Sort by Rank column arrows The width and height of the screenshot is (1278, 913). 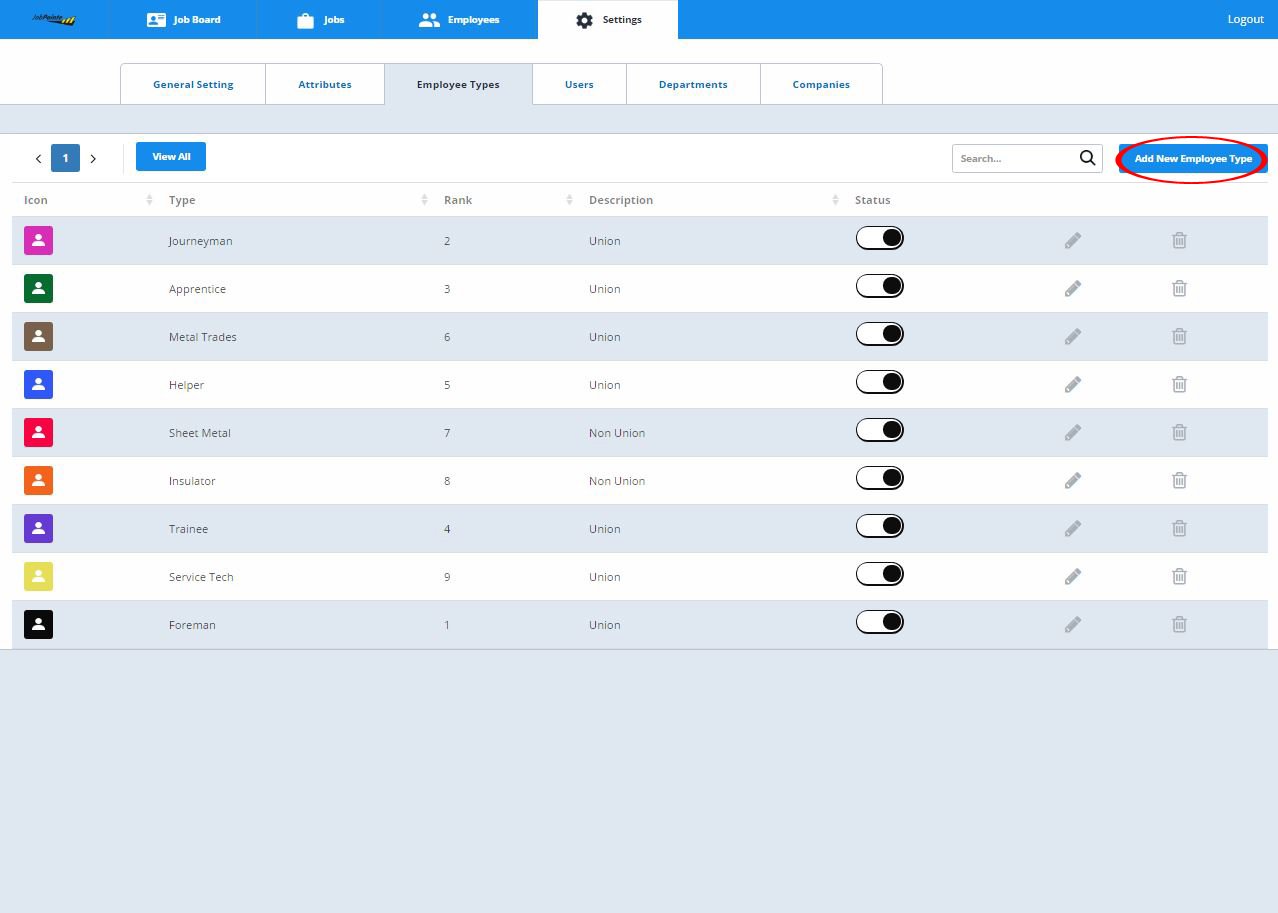point(569,200)
